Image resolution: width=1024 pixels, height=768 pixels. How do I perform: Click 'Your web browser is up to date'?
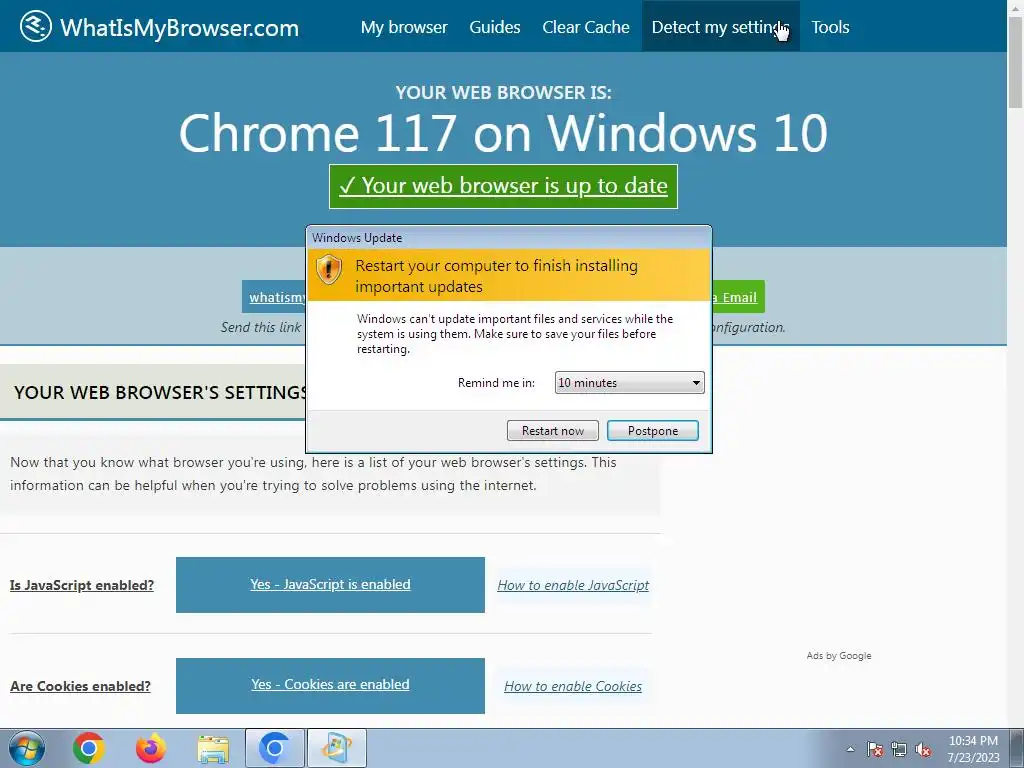(504, 186)
